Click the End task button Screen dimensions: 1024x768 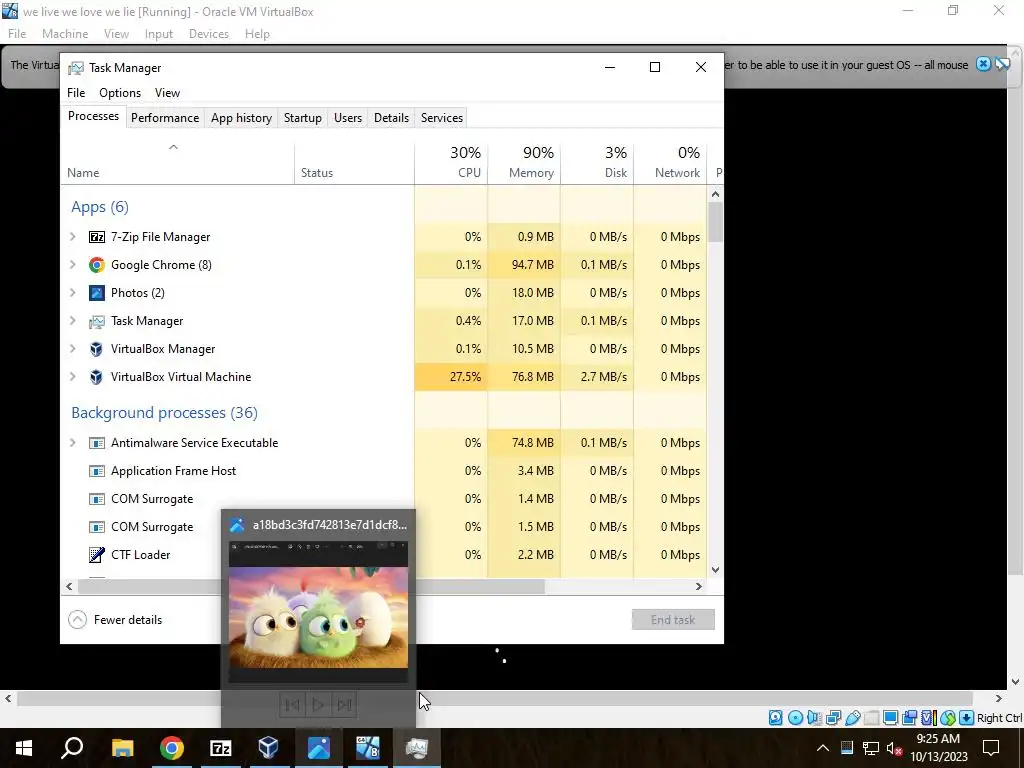click(x=673, y=620)
